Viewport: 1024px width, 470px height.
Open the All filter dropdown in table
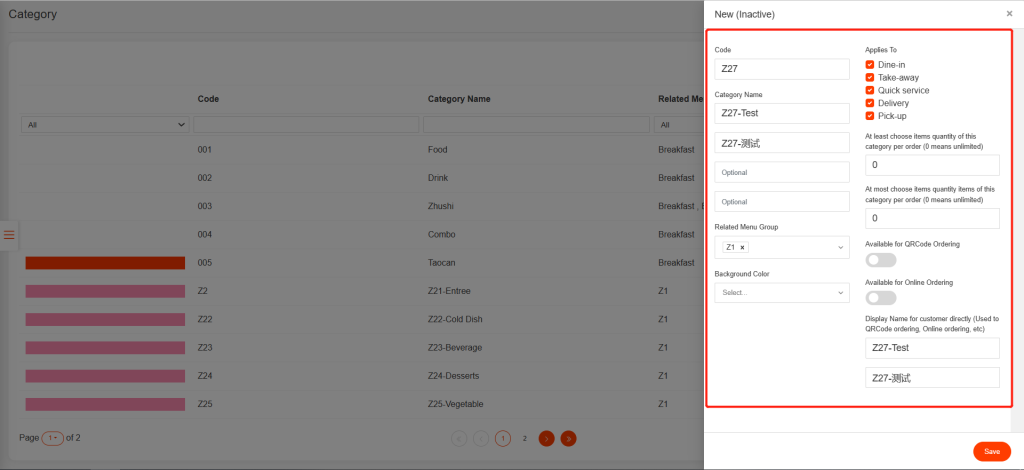click(105, 125)
